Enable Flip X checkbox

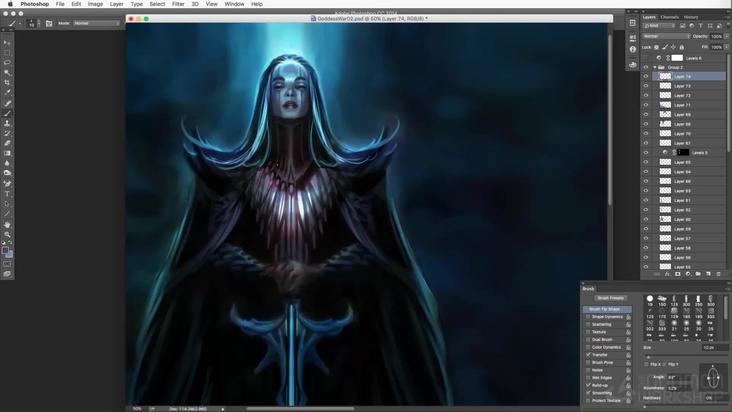[647, 364]
